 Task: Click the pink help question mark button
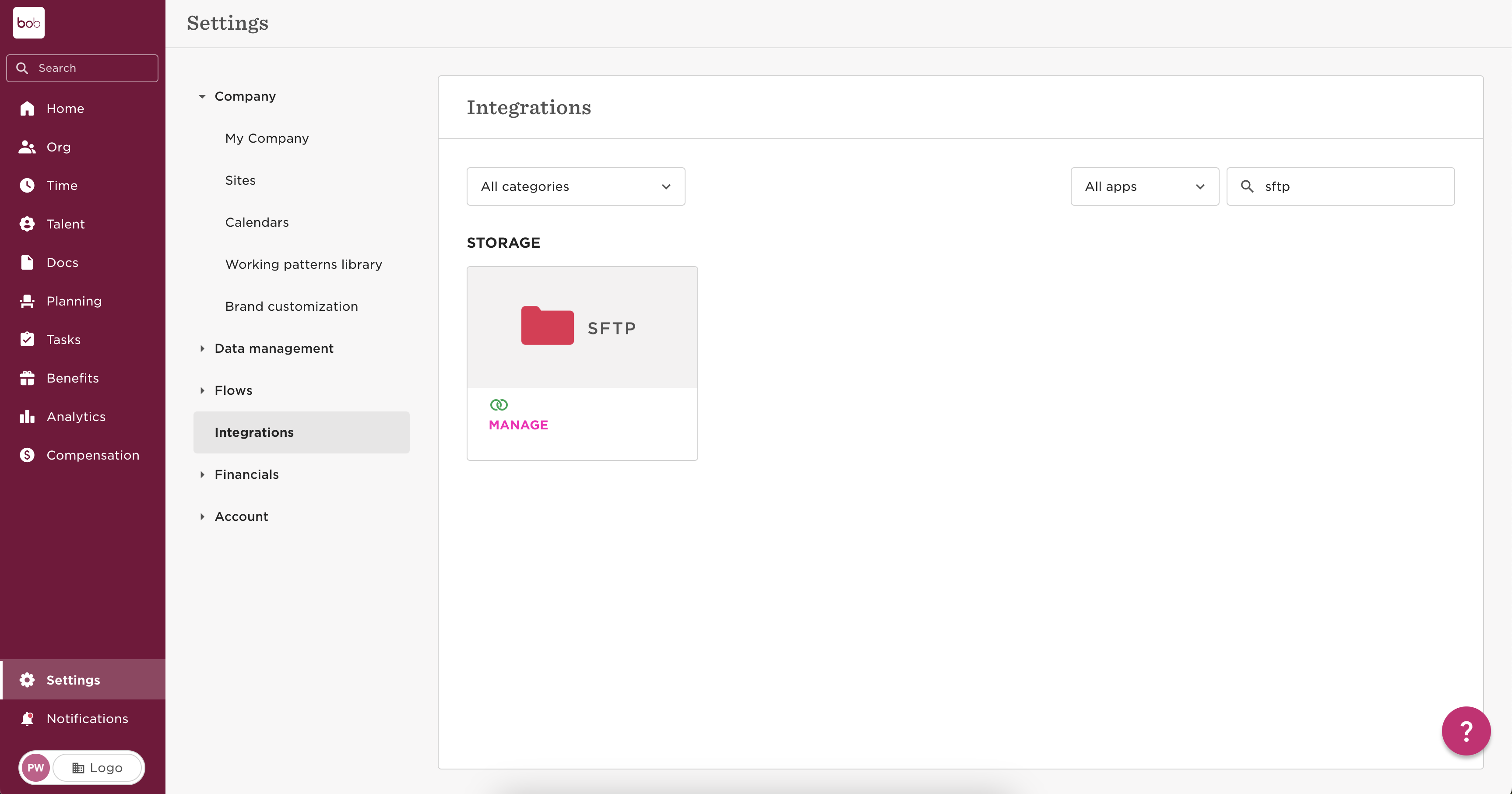[1466, 731]
